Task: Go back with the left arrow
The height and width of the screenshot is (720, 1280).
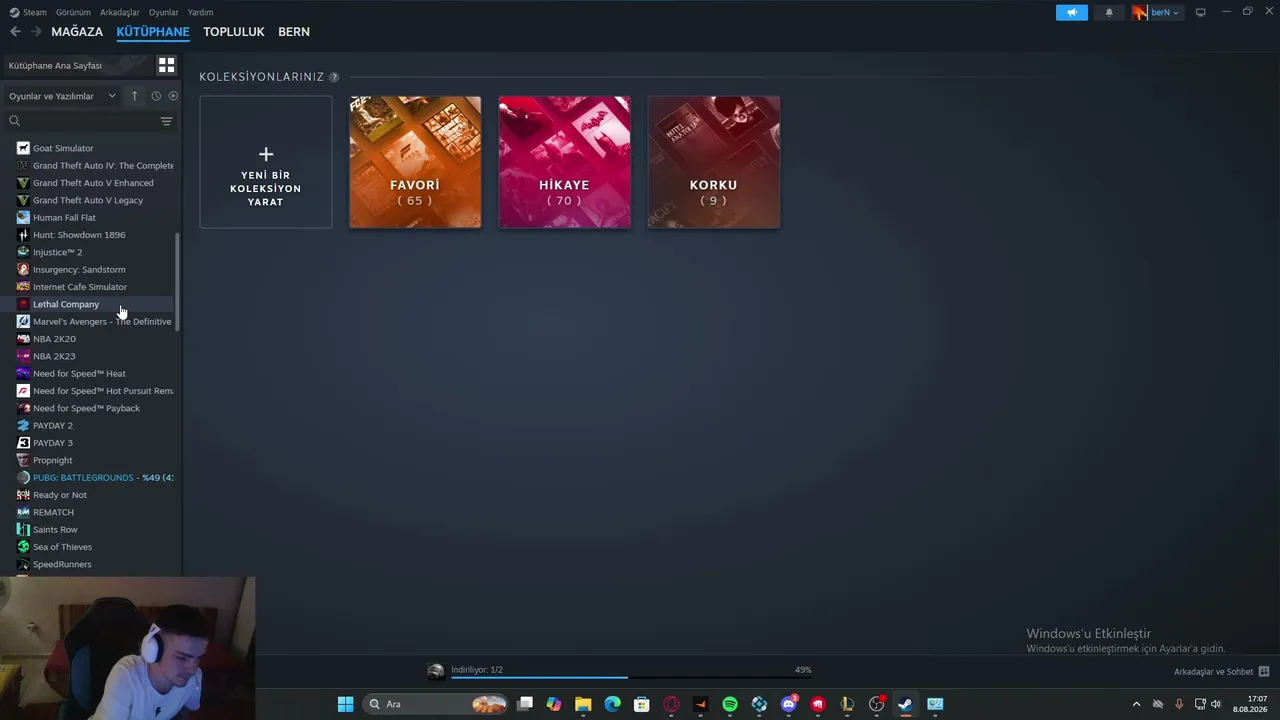Action: 15,32
